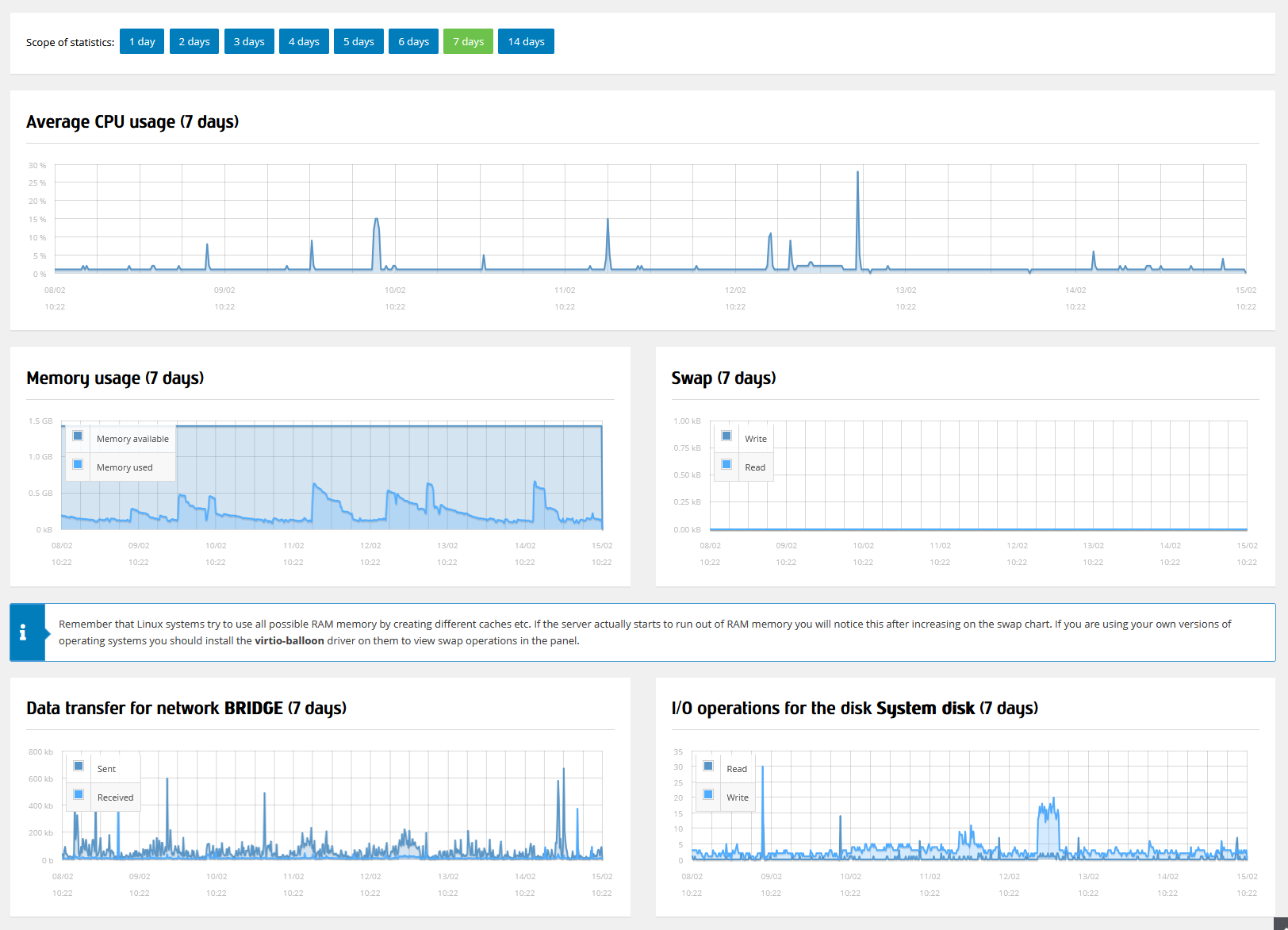Click the 'Sent' legend label

click(x=106, y=769)
